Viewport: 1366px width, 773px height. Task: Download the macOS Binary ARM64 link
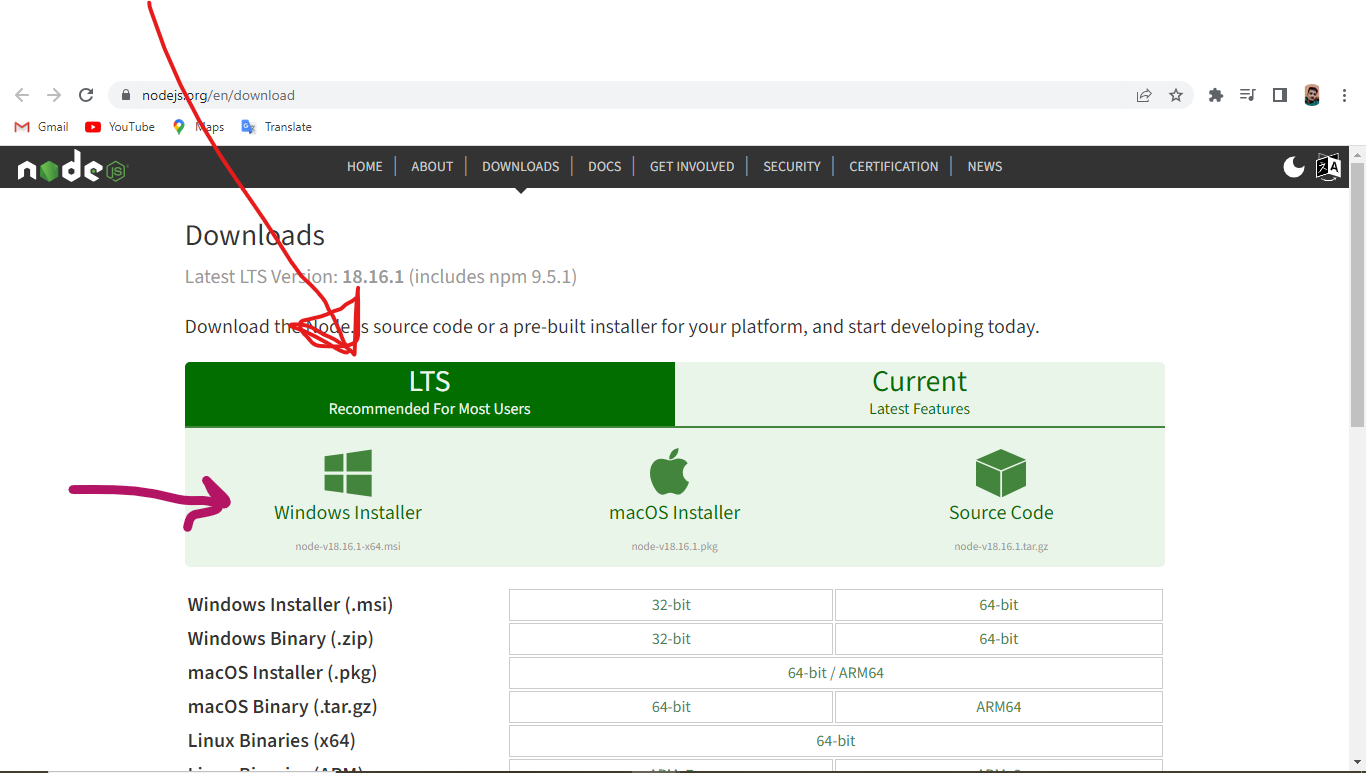pos(999,707)
